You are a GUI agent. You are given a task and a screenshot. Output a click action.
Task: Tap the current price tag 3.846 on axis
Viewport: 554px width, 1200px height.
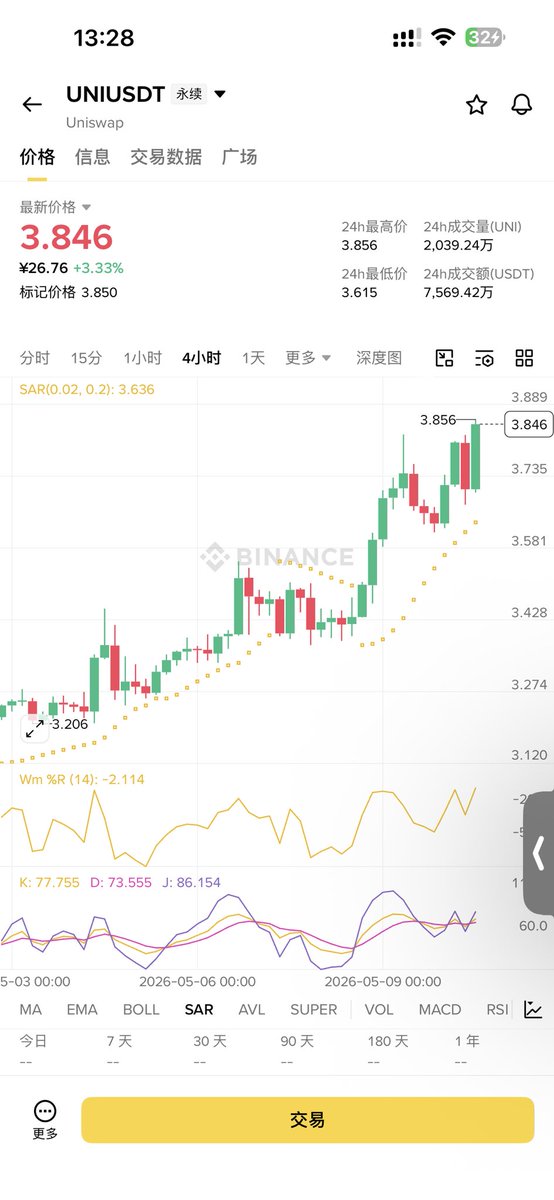pos(529,424)
